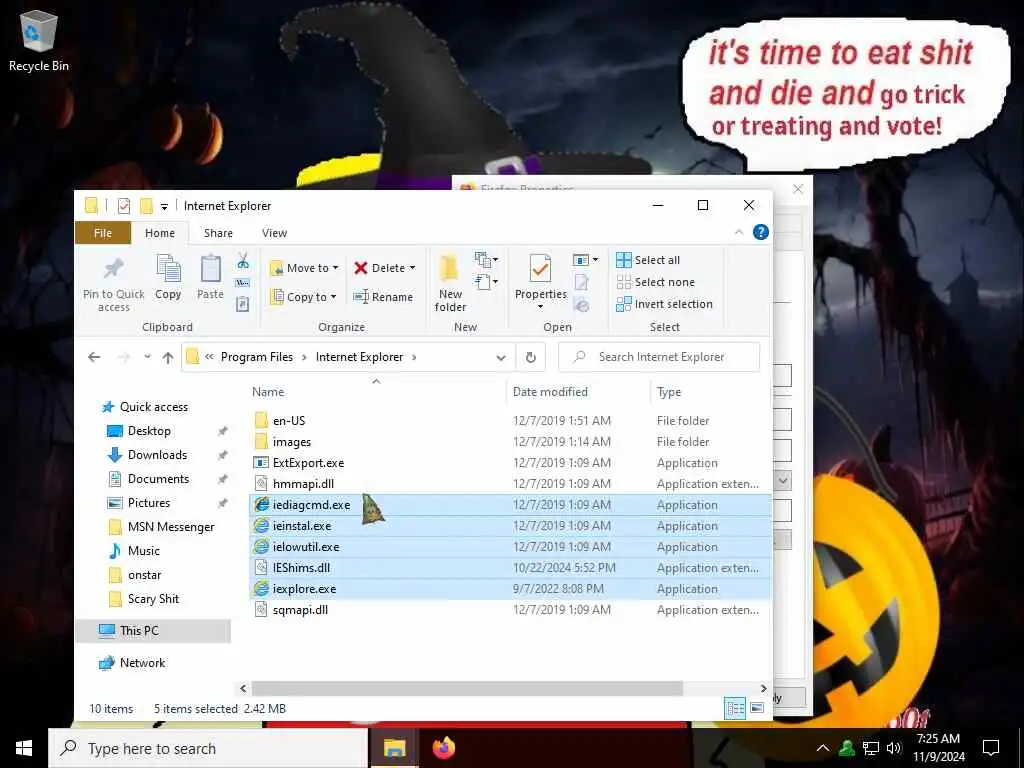The width and height of the screenshot is (1024, 768).
Task: Launch Firefox from the taskbar
Action: (444, 748)
